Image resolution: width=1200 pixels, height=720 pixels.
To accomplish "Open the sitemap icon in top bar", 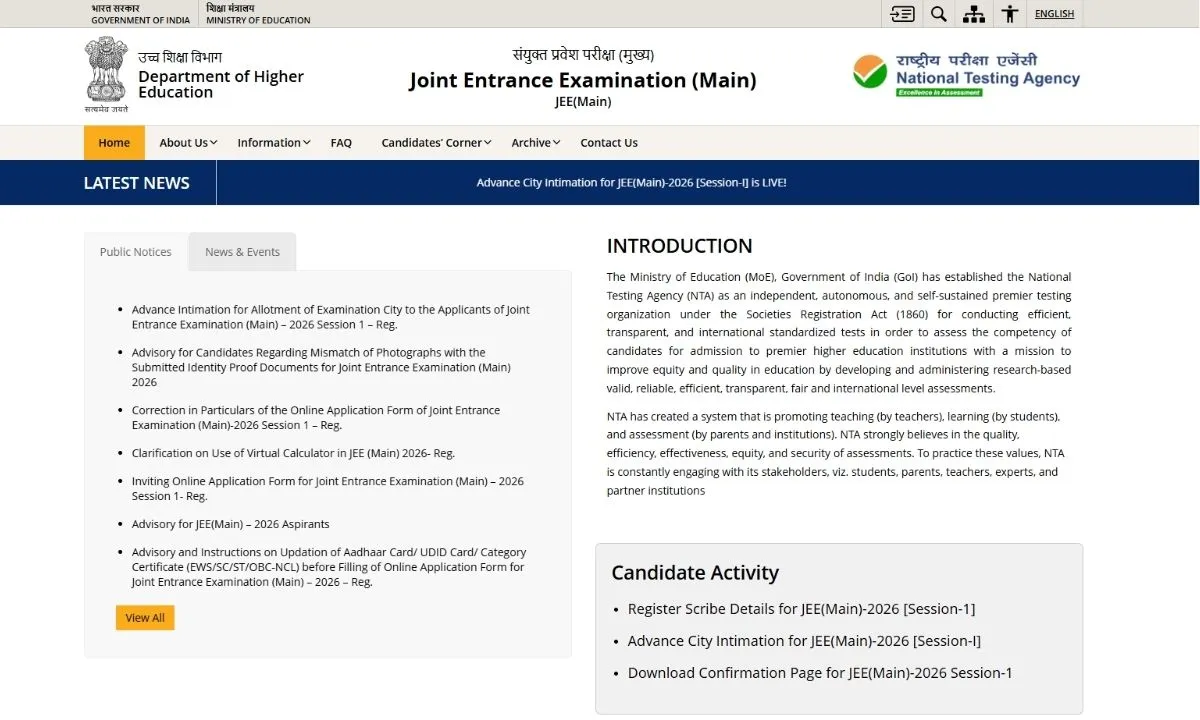I will click(973, 14).
